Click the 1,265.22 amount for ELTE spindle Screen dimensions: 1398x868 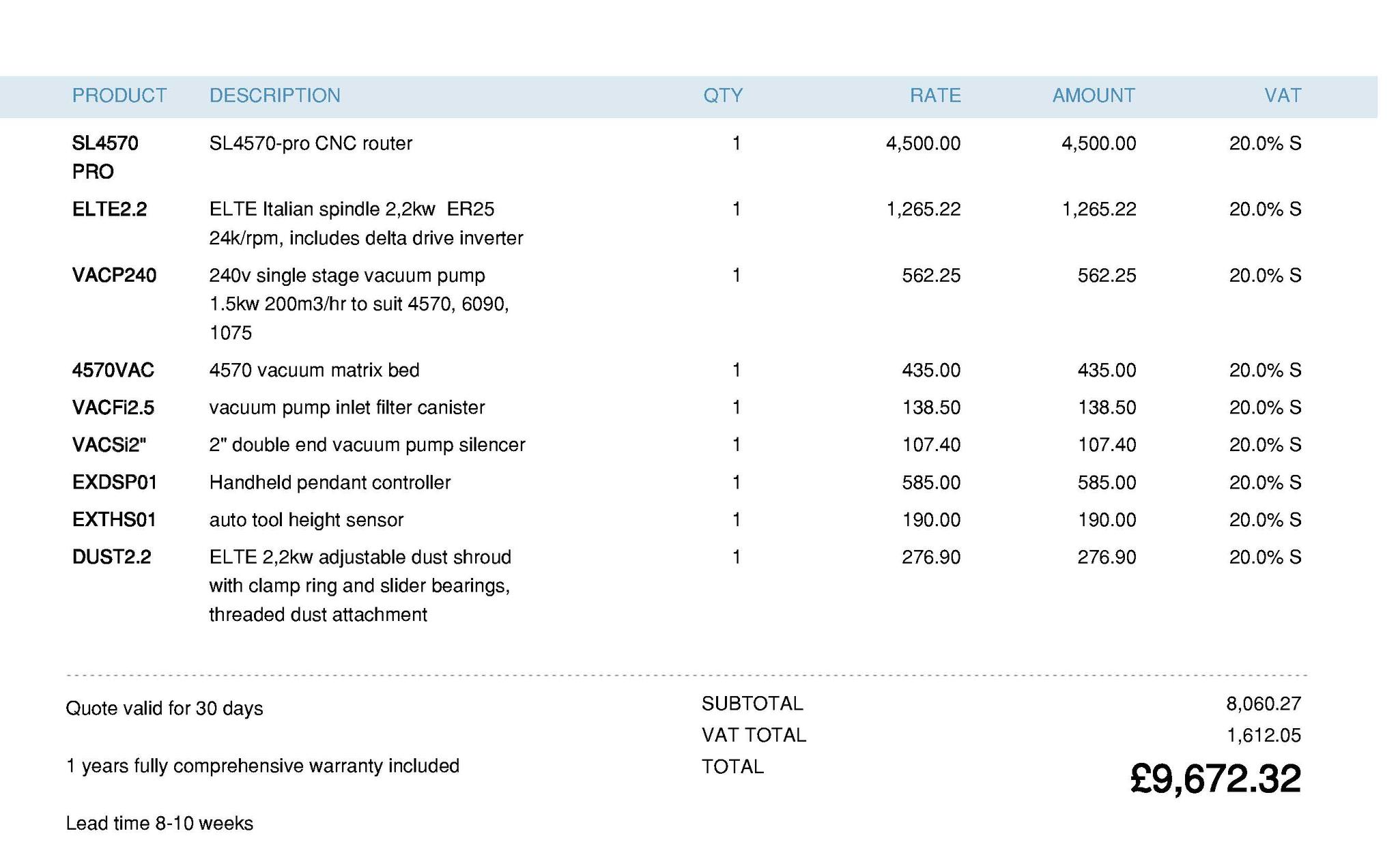(1098, 209)
